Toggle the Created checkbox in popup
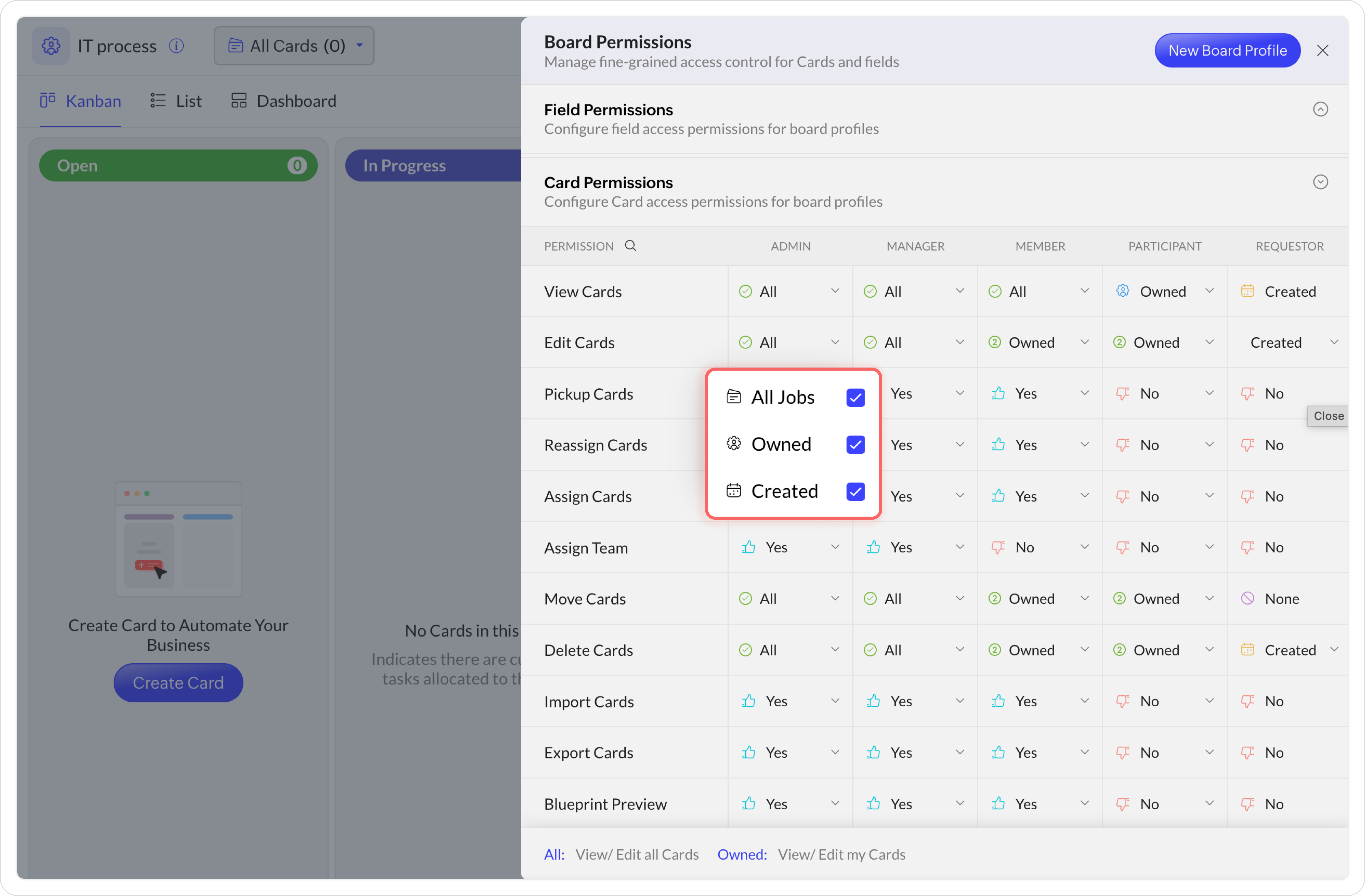The width and height of the screenshot is (1365, 896). point(855,491)
